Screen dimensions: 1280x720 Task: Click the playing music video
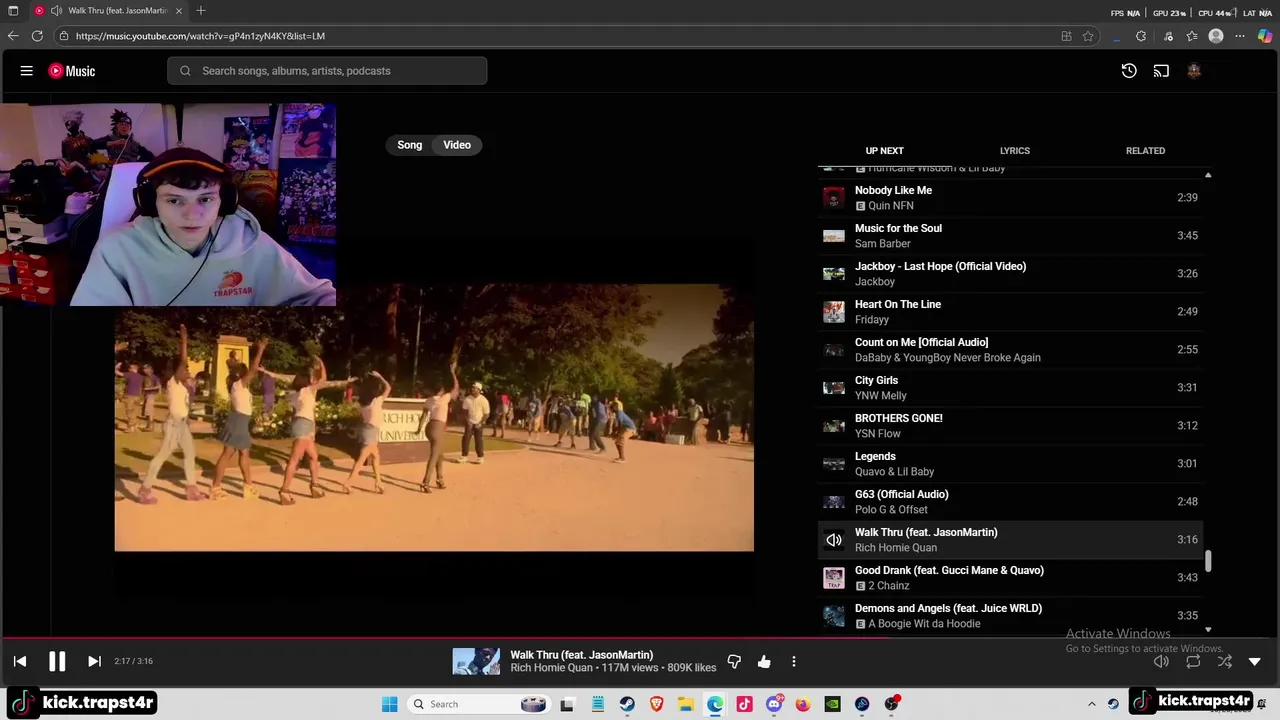pyautogui.click(x=434, y=418)
